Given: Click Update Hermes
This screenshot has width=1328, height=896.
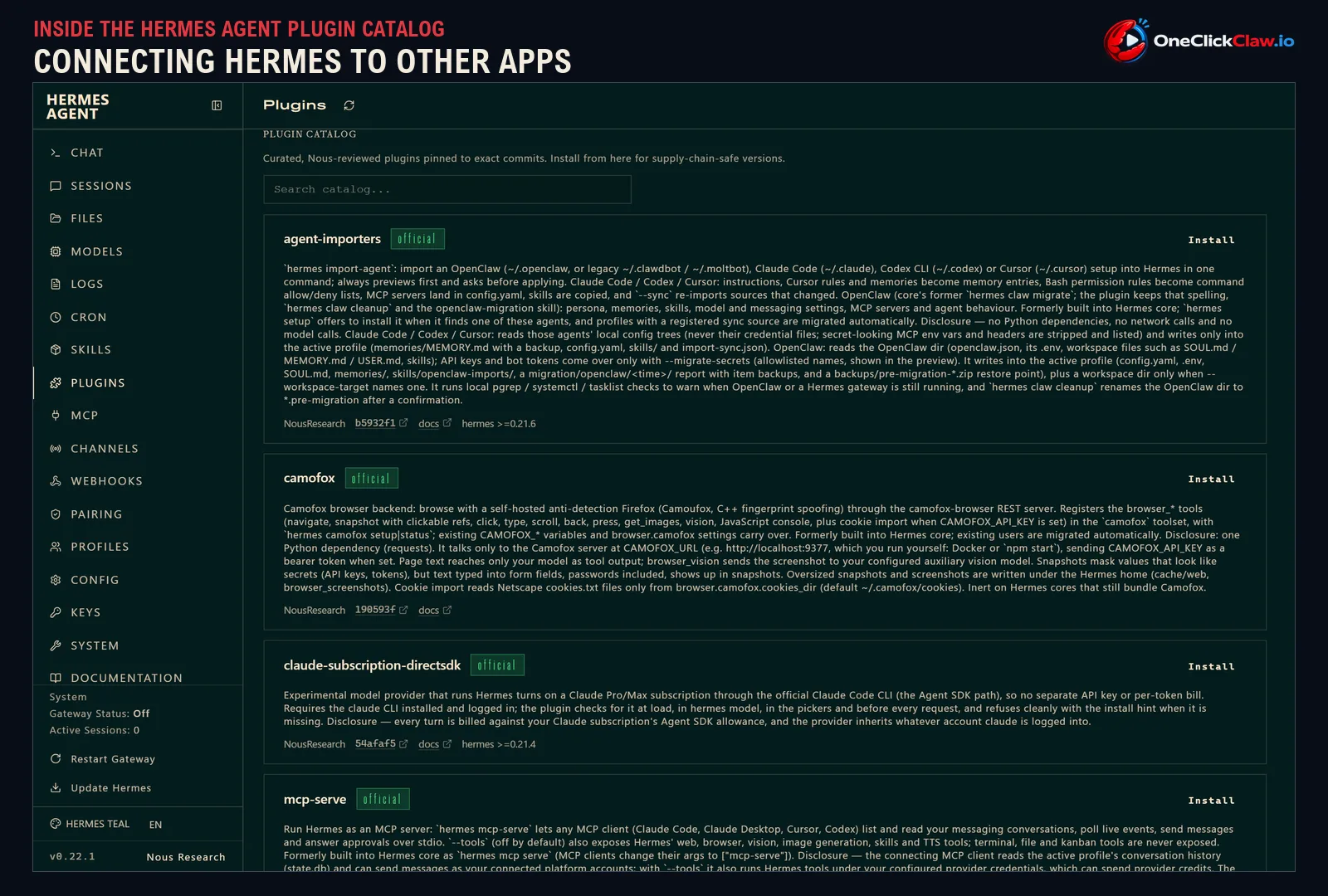Looking at the screenshot, I should tap(101, 788).
